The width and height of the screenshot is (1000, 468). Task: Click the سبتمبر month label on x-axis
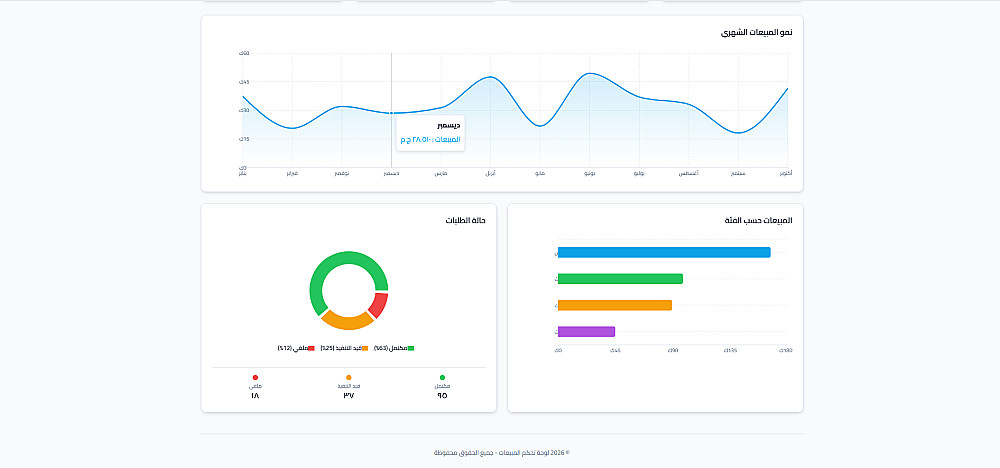(739, 173)
